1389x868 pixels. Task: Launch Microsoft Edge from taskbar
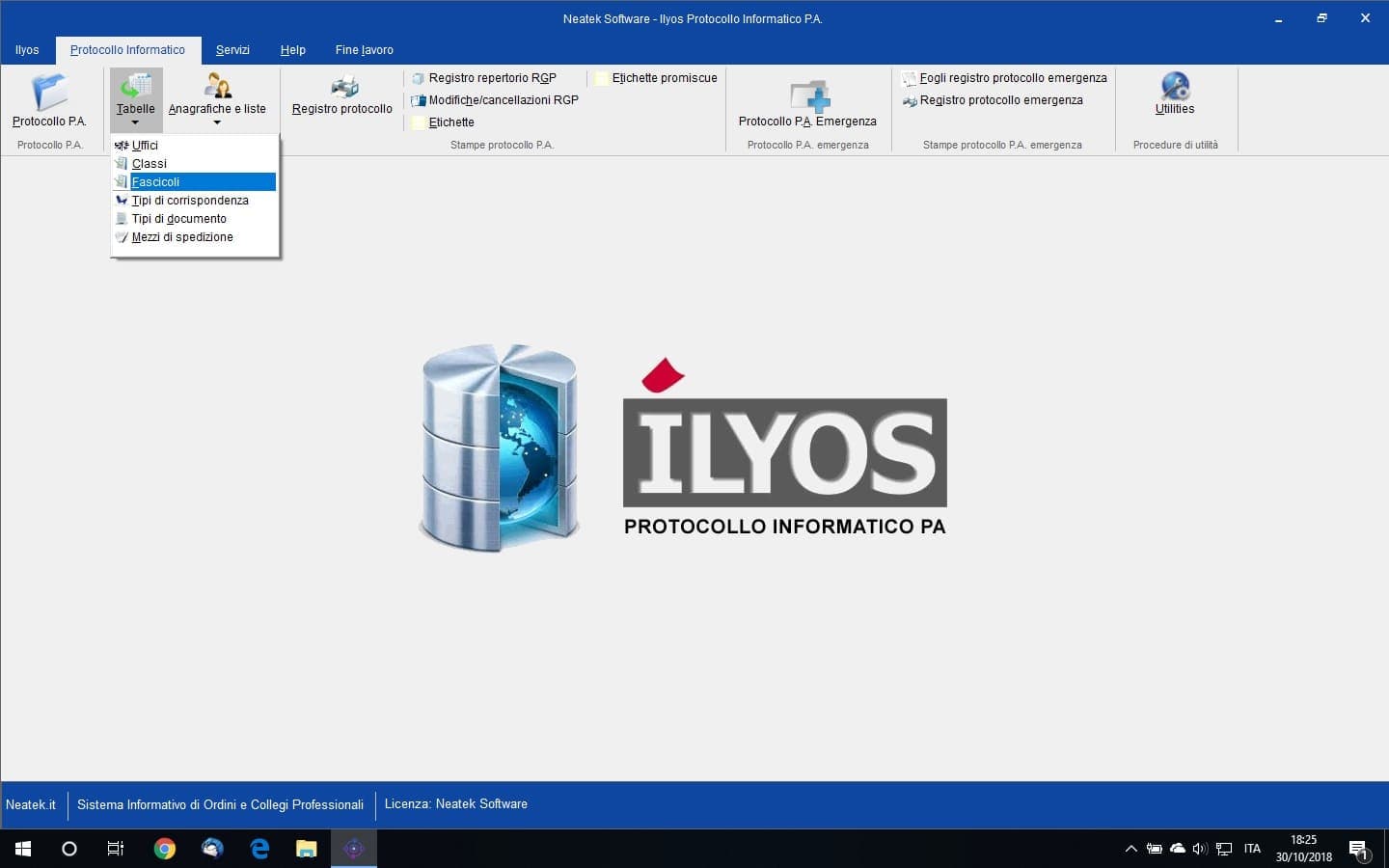point(259,849)
